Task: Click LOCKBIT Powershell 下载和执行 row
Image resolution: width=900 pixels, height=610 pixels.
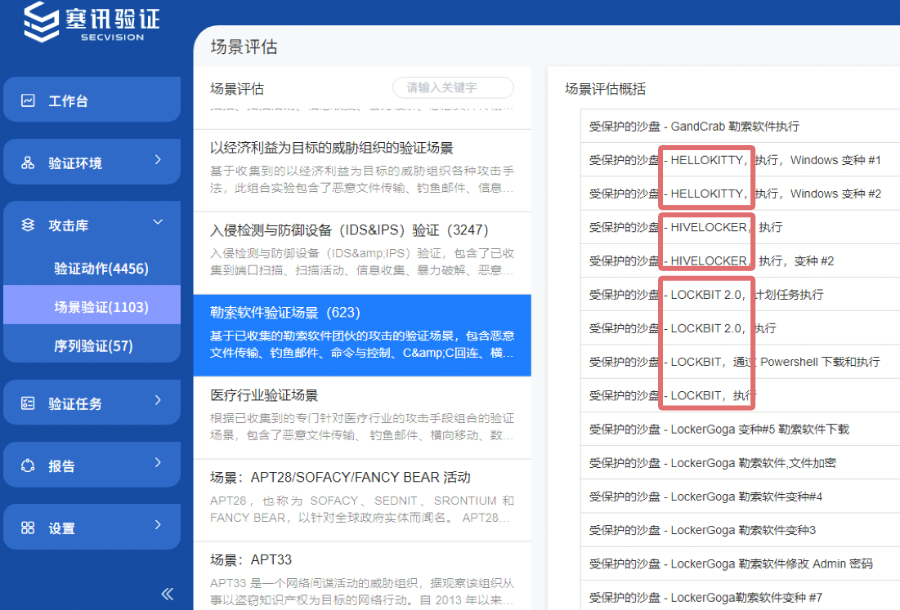Action: [x=740, y=362]
